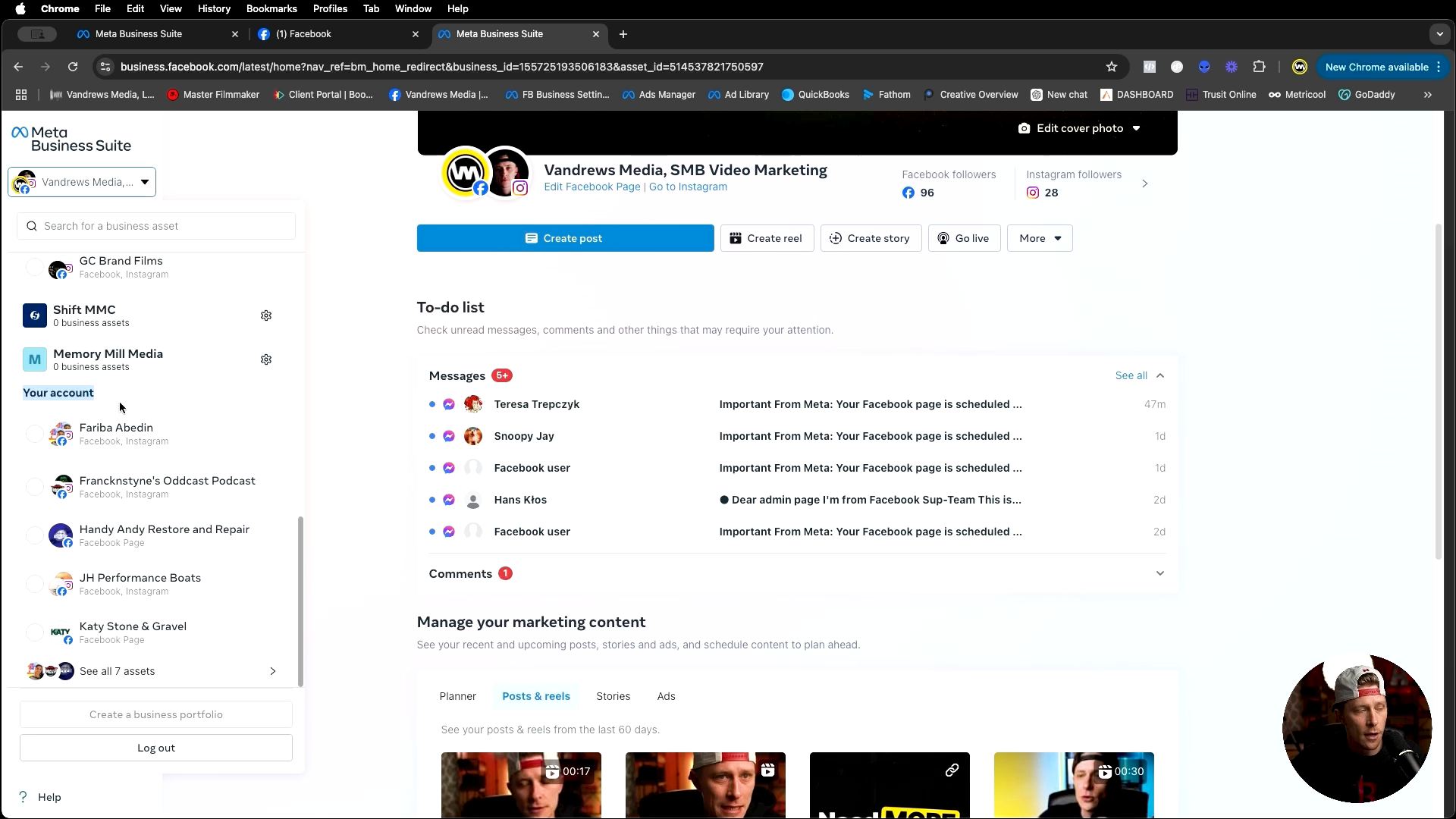Switch to the Planner tab

pyautogui.click(x=458, y=696)
